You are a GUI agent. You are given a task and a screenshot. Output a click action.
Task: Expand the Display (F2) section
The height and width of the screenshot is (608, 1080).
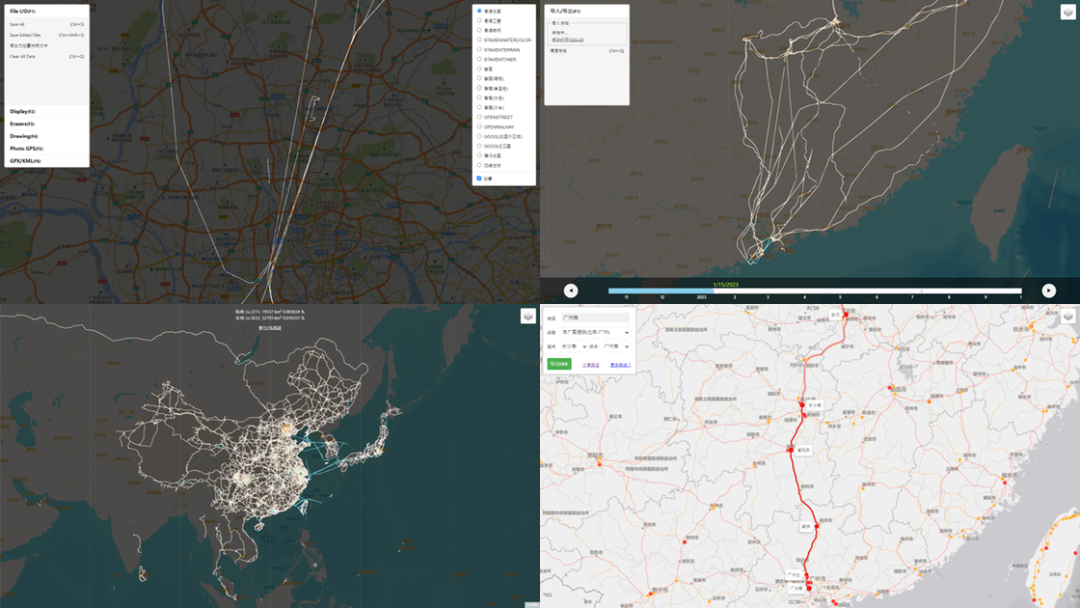[x=47, y=112]
